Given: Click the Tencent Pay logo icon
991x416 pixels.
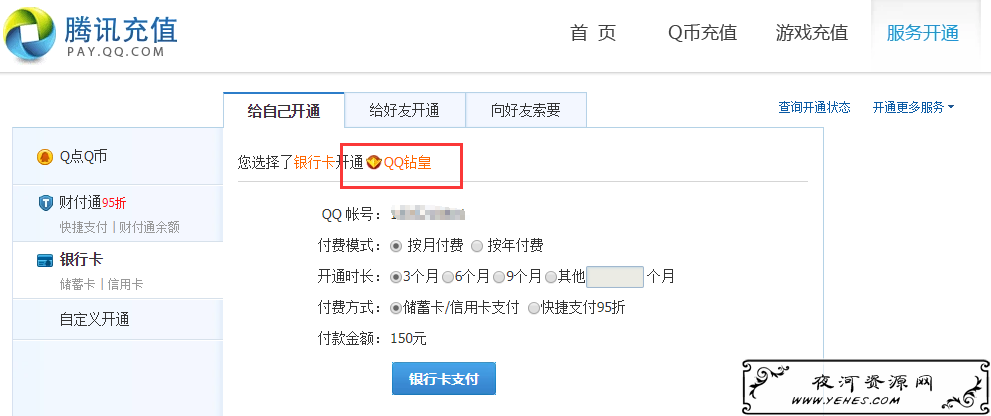Looking at the screenshot, I should point(28,35).
